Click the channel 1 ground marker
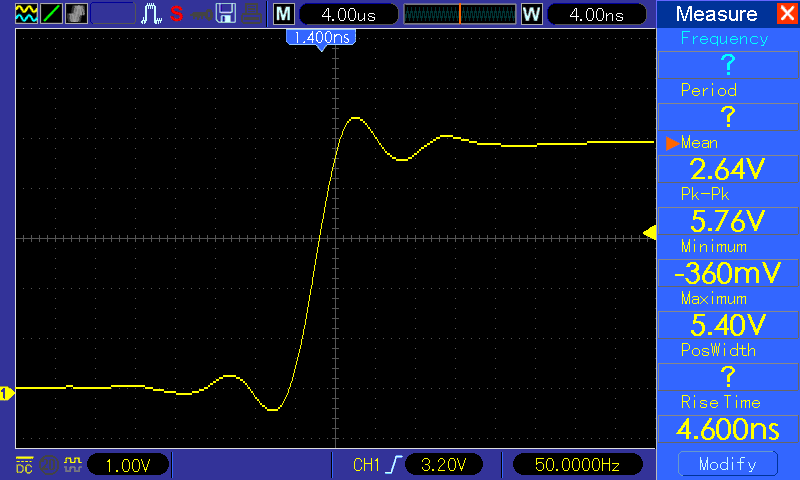Viewport: 800px width, 480px height. pos(7,393)
